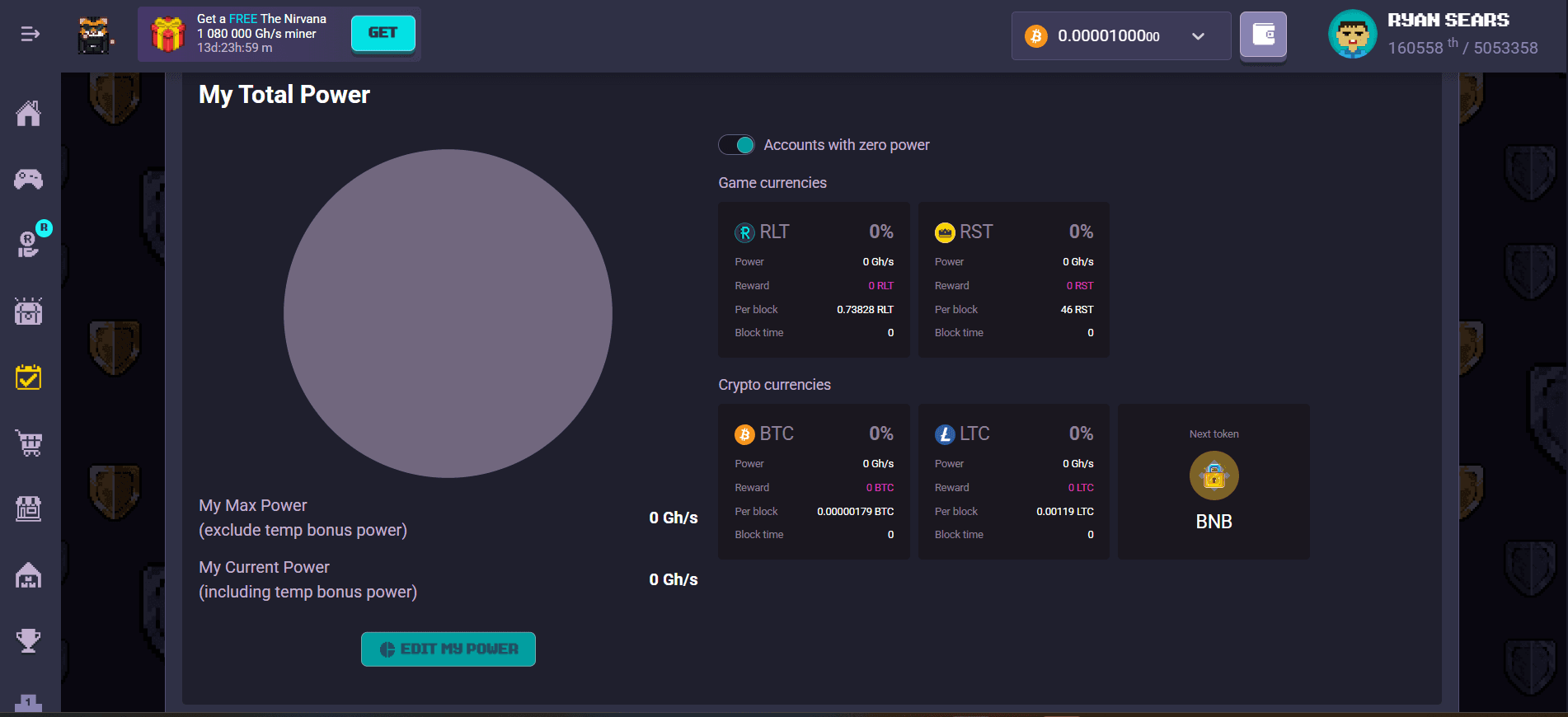Open the games controller icon in the sidebar

(29, 179)
